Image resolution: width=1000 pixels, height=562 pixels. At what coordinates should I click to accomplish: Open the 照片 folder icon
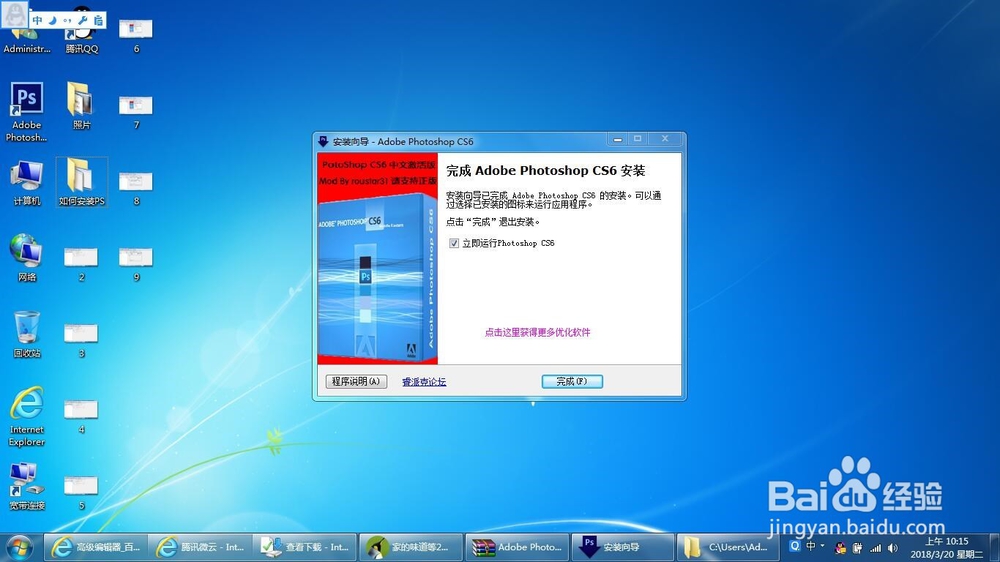pyautogui.click(x=81, y=105)
